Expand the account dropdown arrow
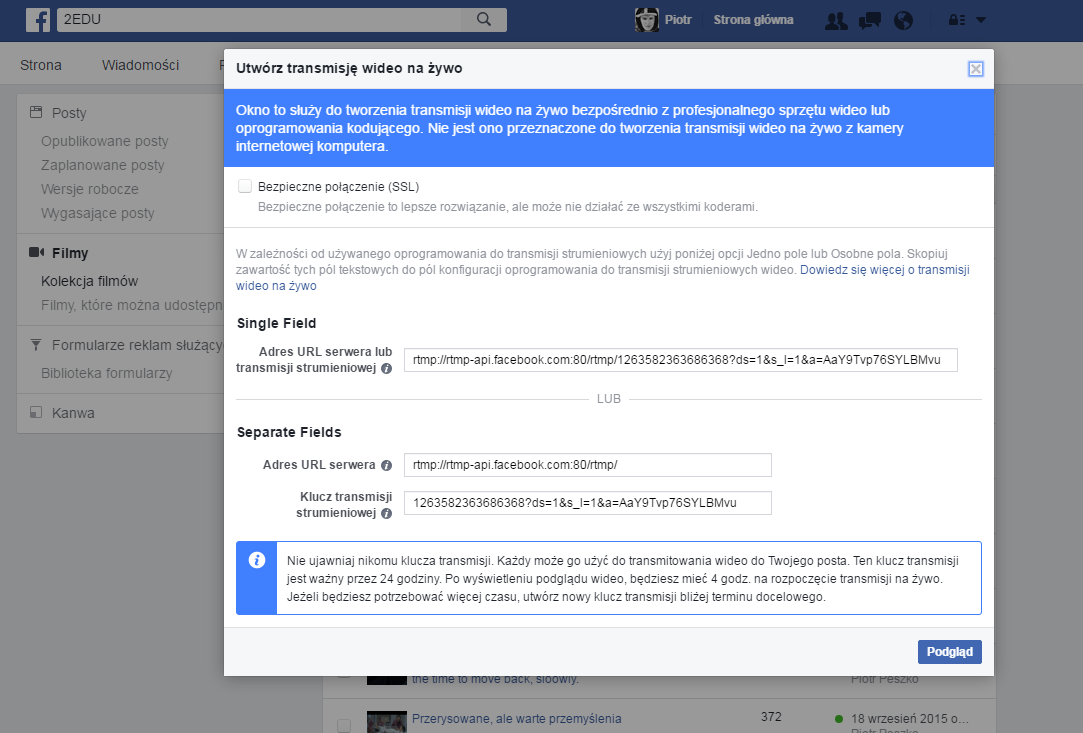The width and height of the screenshot is (1083, 733). click(x=981, y=20)
